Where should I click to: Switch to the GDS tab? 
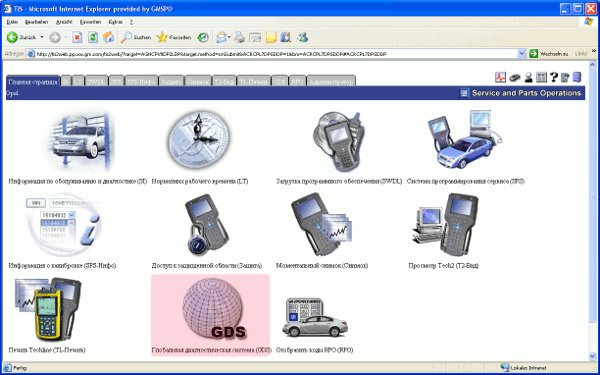click(280, 81)
